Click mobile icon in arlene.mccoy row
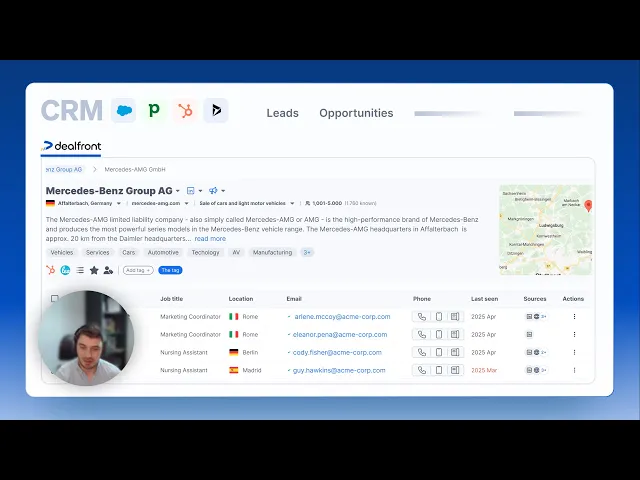 pos(439,317)
